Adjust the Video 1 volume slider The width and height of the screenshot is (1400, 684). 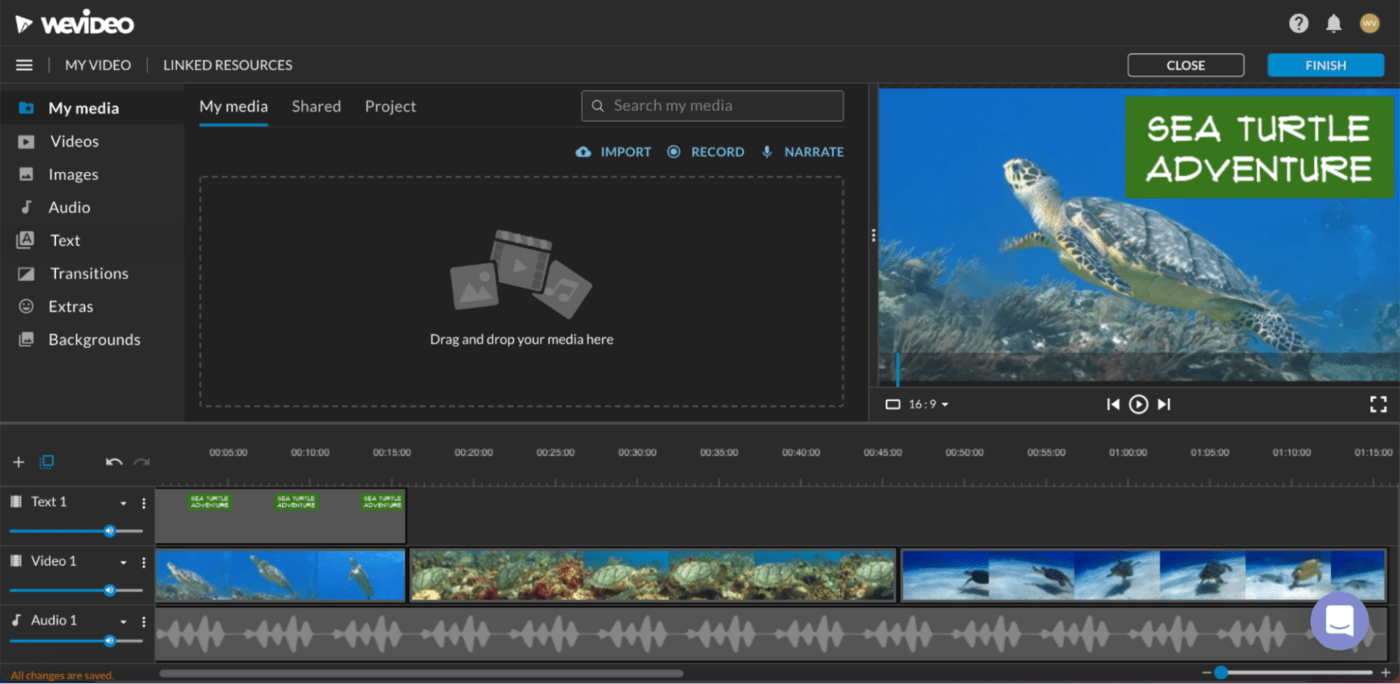tap(76, 590)
